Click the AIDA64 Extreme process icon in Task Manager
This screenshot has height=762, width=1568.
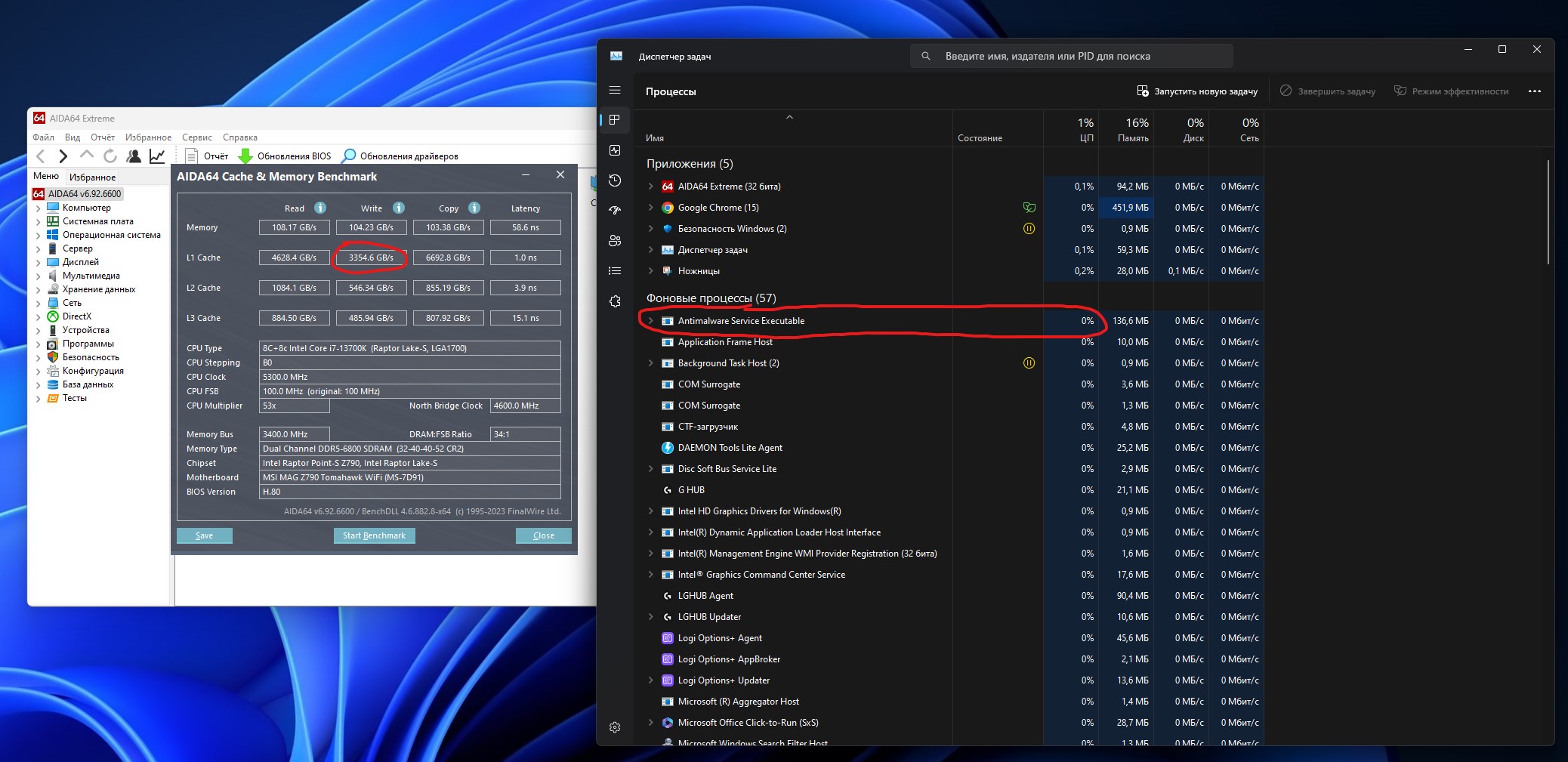pos(668,187)
